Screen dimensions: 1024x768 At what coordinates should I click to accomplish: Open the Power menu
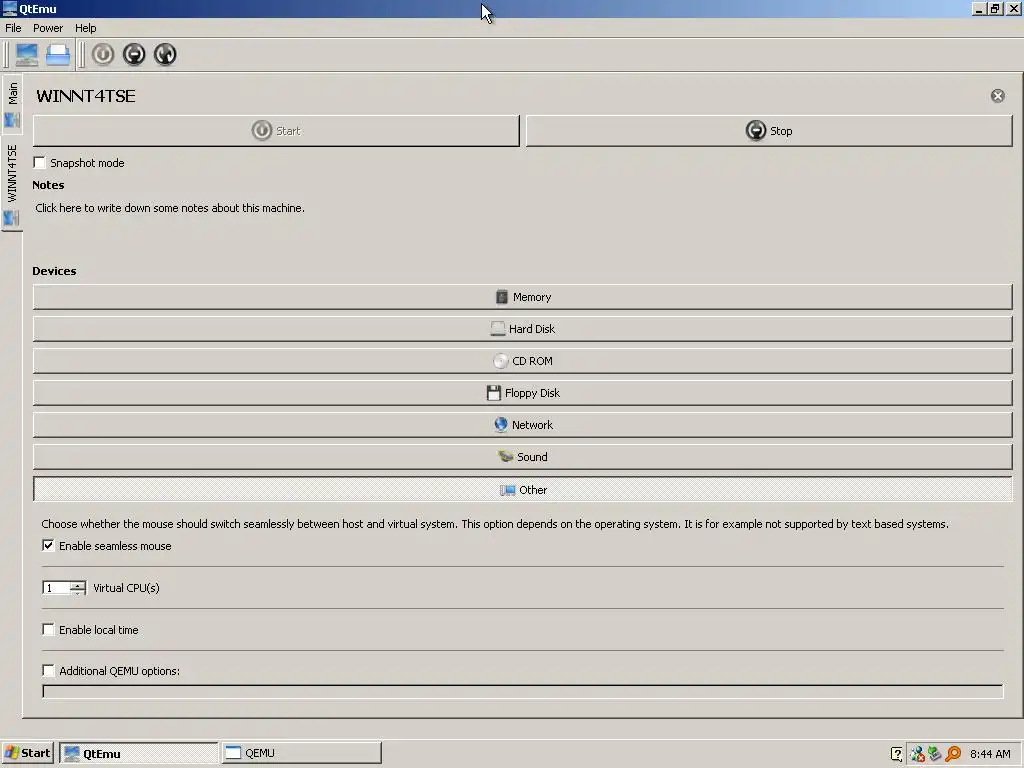[48, 28]
